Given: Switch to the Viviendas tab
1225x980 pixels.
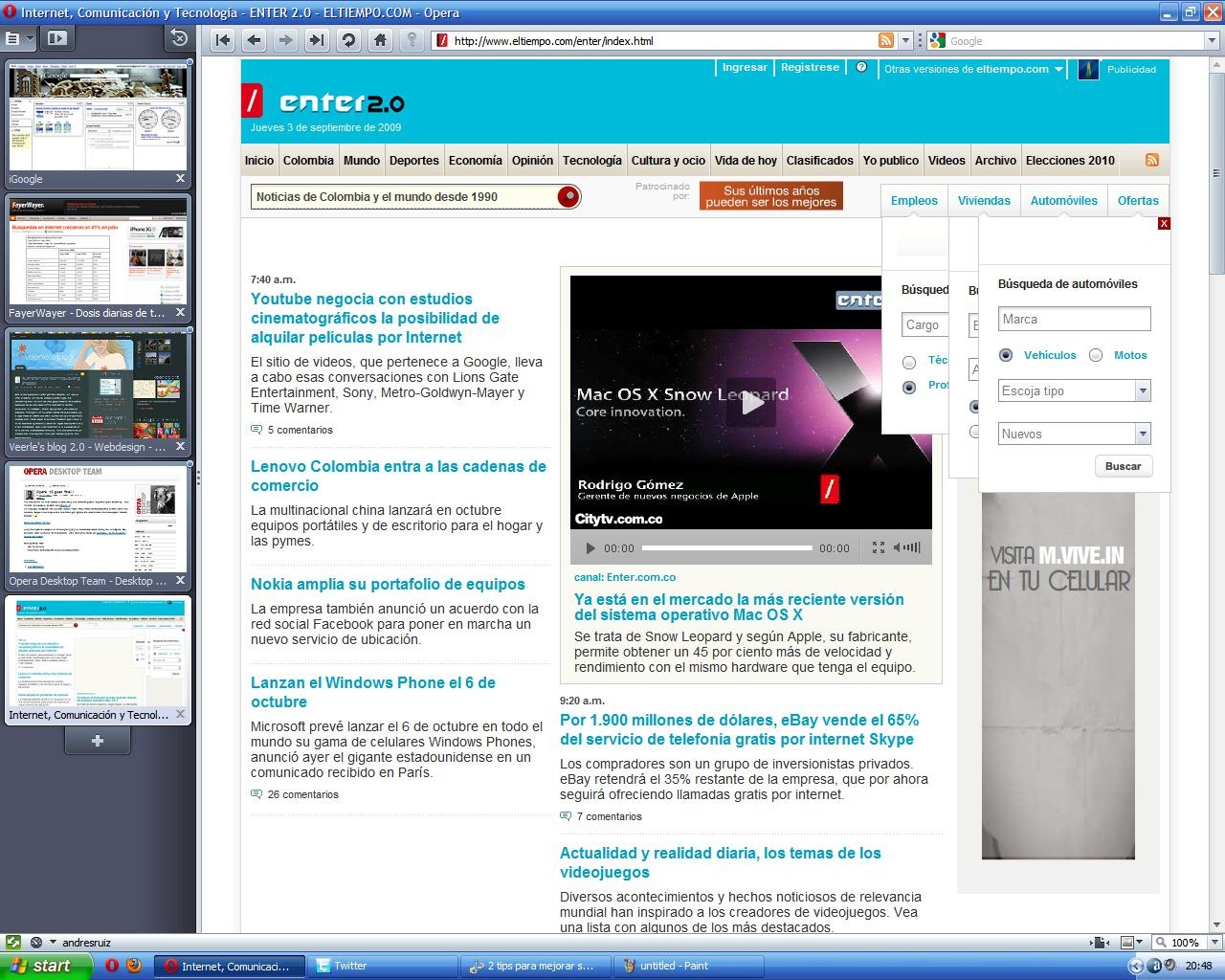Looking at the screenshot, I should [984, 201].
